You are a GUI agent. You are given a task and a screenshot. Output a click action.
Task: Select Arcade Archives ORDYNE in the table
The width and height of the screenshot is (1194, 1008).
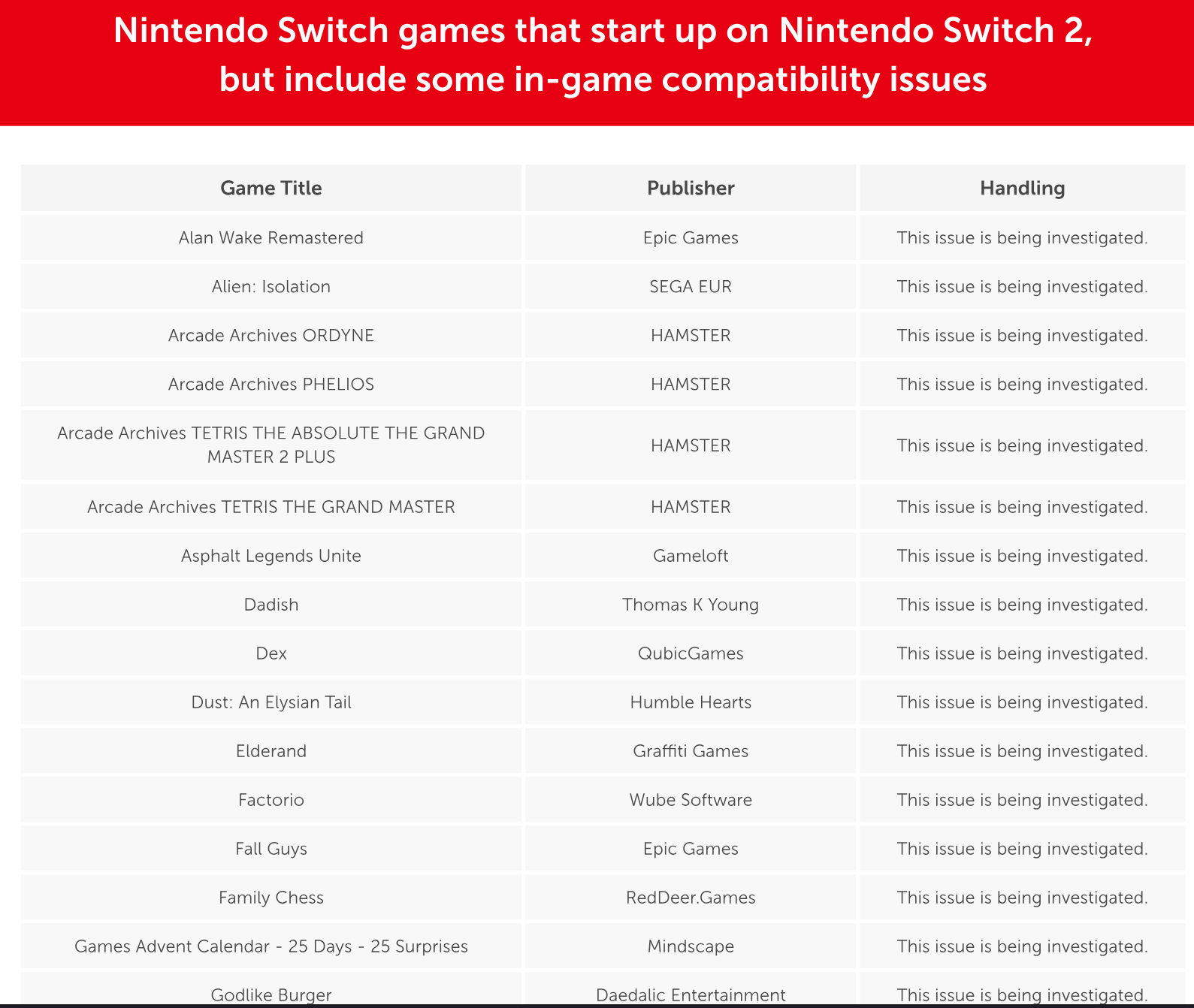tap(271, 336)
